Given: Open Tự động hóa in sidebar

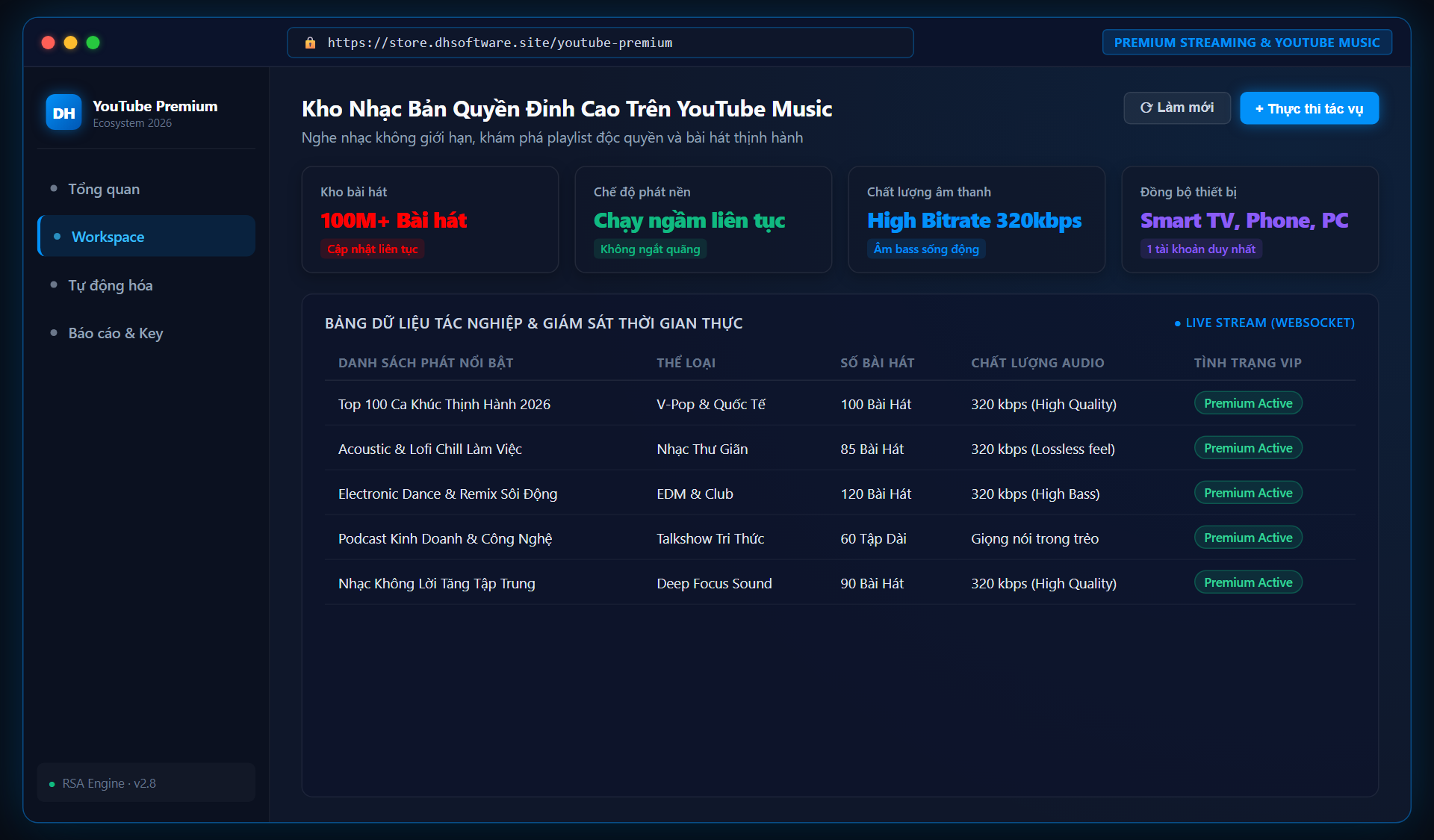Looking at the screenshot, I should [x=146, y=285].
